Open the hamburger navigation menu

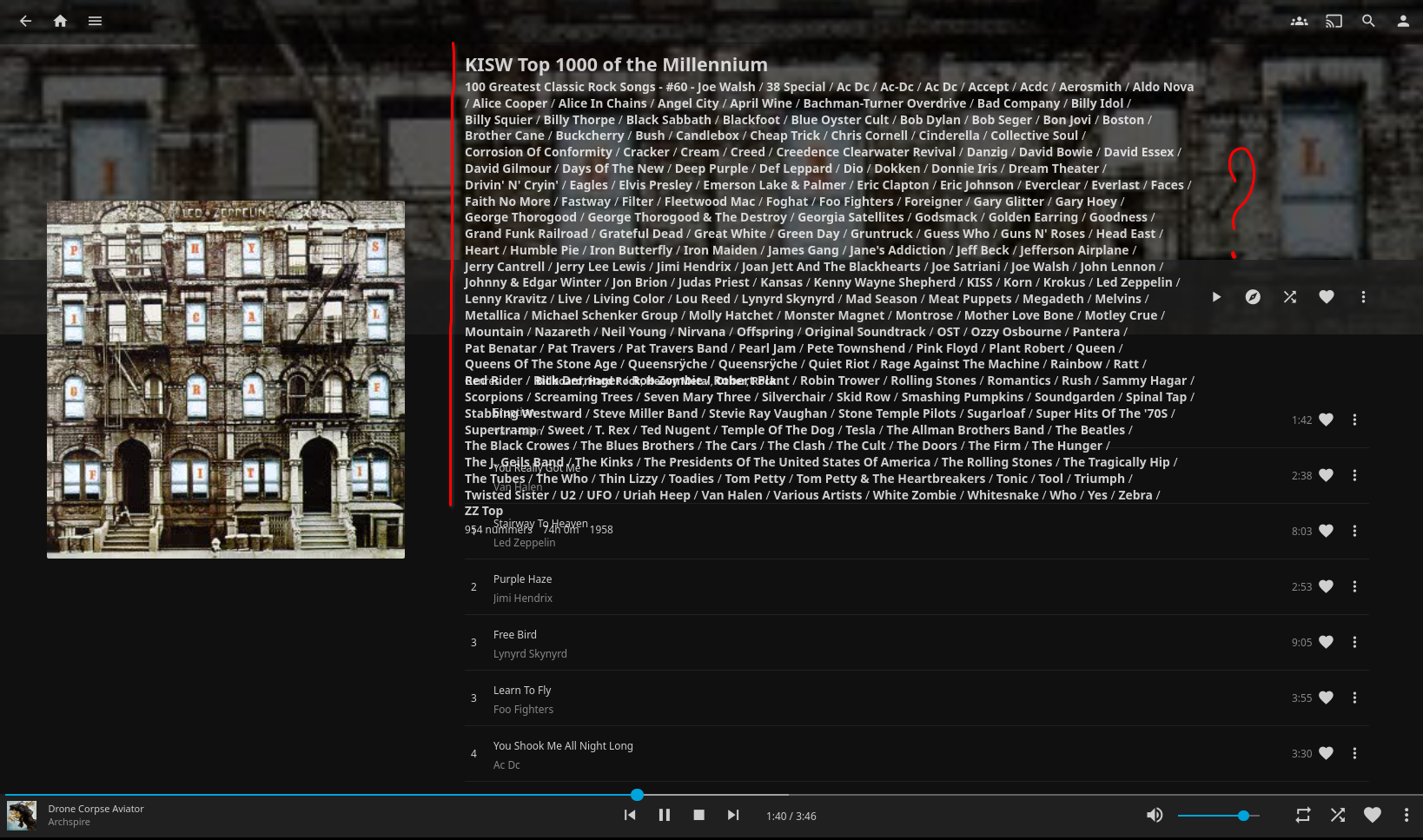(x=96, y=21)
